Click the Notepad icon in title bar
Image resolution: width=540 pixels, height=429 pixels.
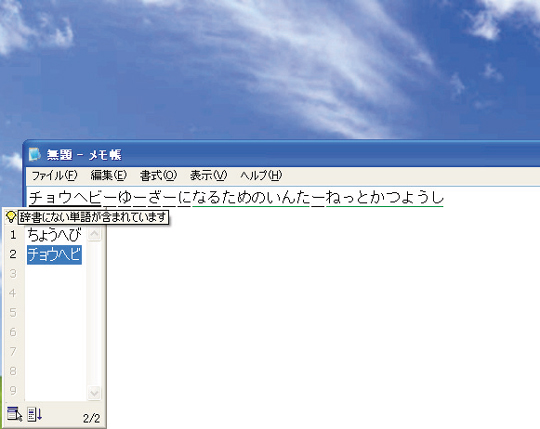pos(34,154)
